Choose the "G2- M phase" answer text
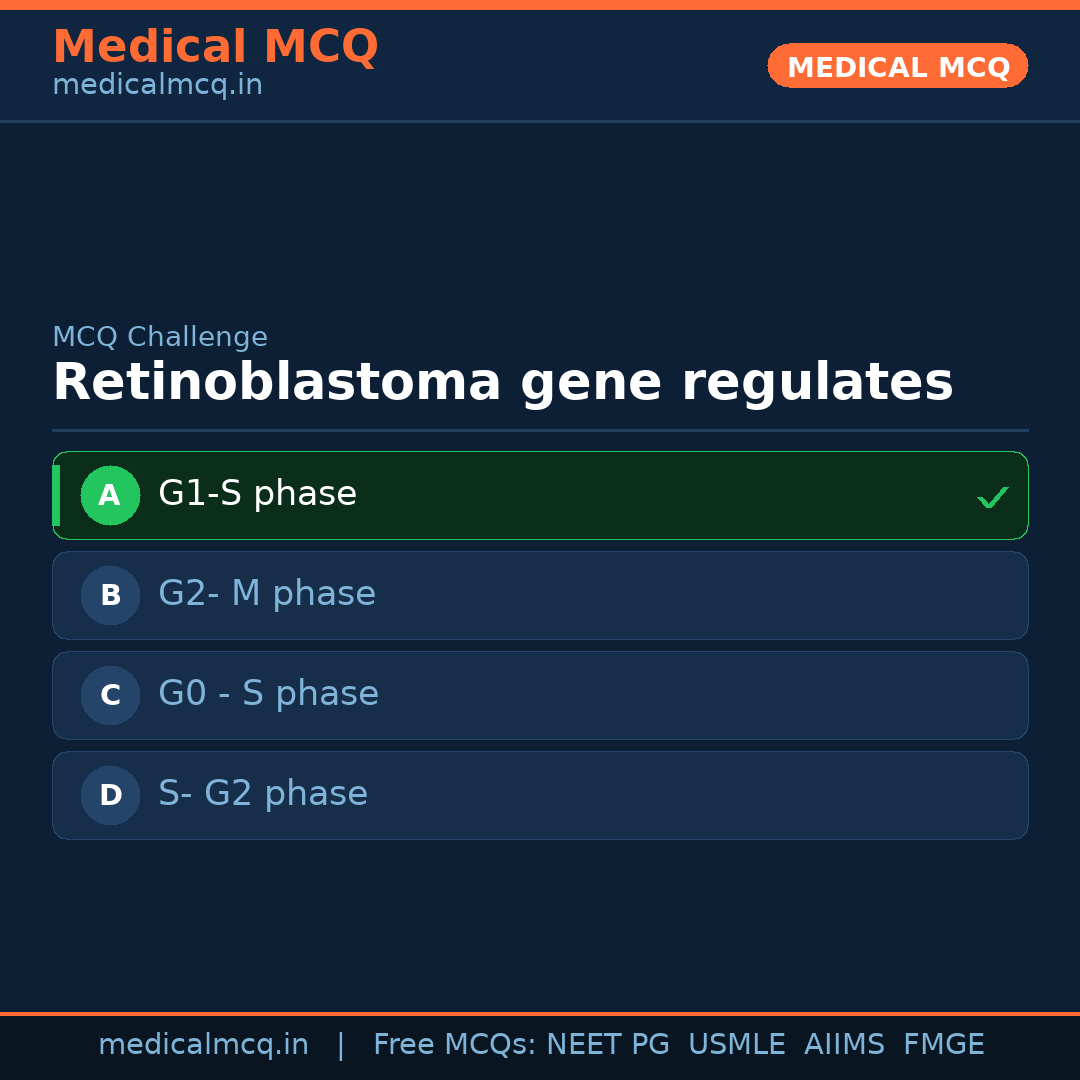 (267, 594)
